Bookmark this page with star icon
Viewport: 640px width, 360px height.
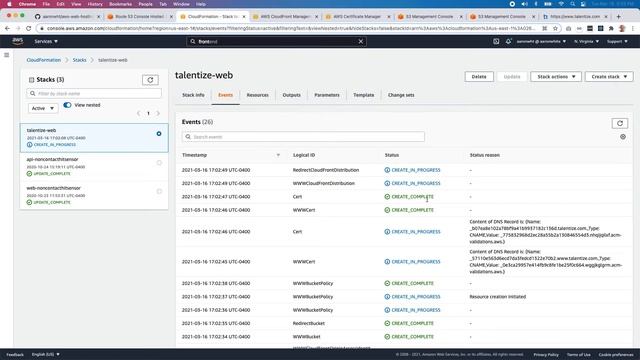click(x=555, y=28)
